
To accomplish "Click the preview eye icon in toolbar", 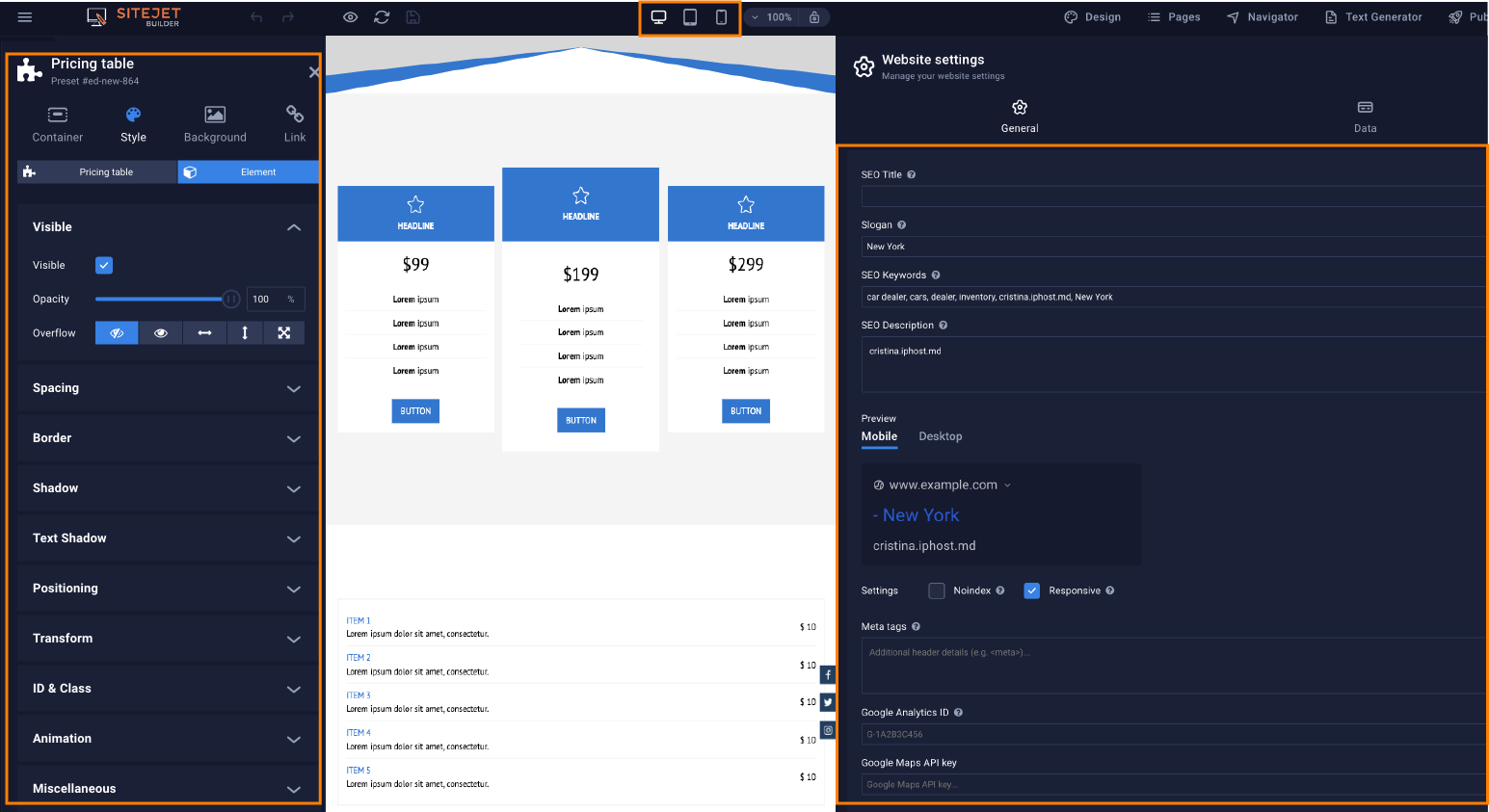I will (351, 17).
